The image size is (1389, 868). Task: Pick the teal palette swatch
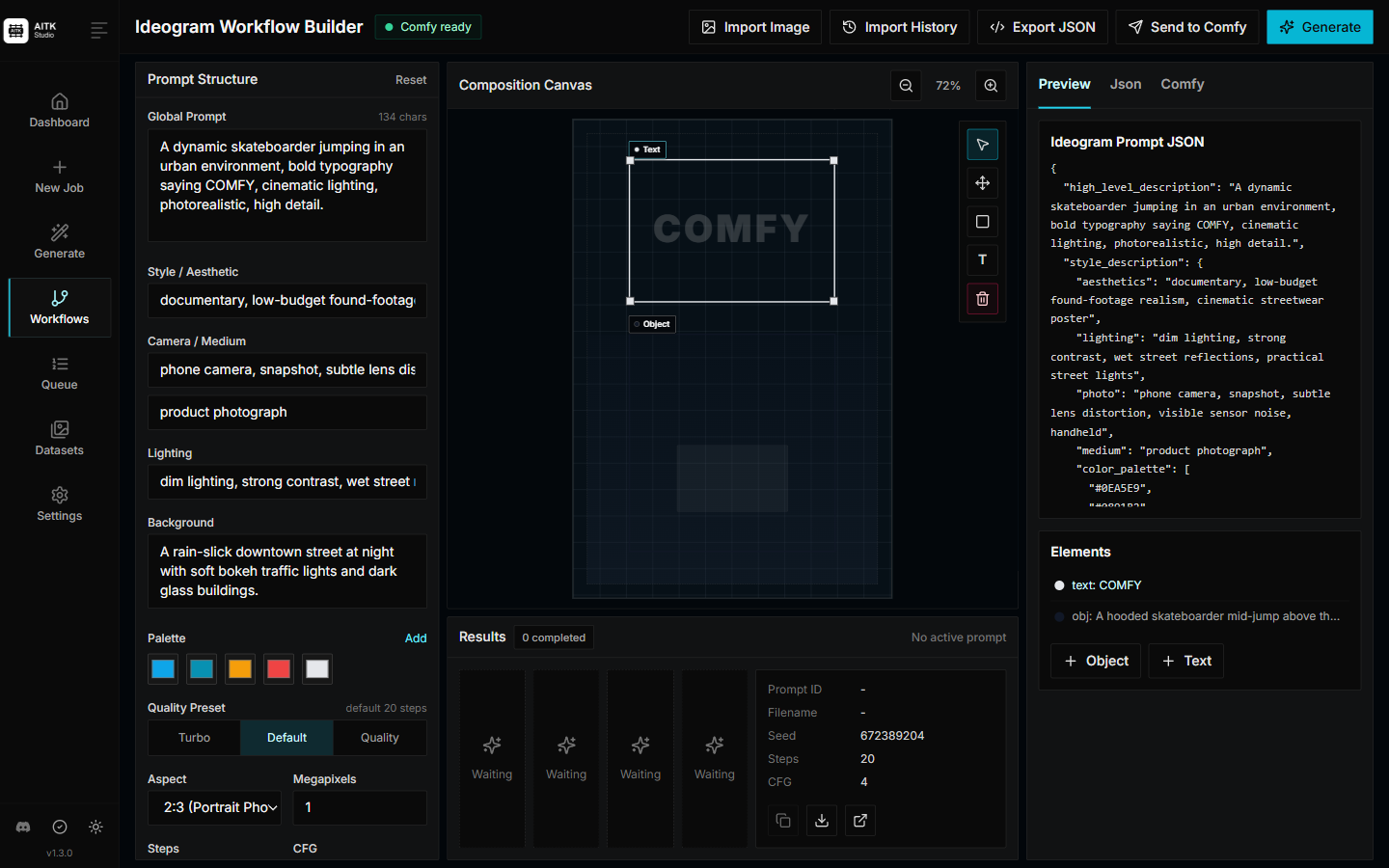coord(202,668)
